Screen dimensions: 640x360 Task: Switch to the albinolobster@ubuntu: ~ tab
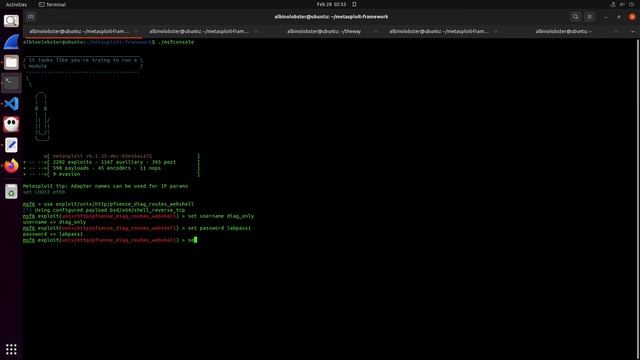point(563,31)
